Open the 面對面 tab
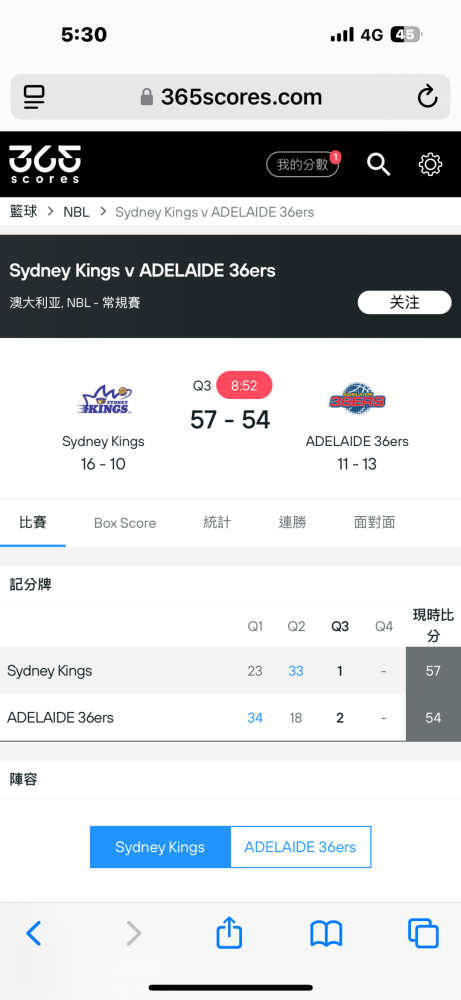Viewport: 461px width, 1000px height. pyautogui.click(x=374, y=523)
